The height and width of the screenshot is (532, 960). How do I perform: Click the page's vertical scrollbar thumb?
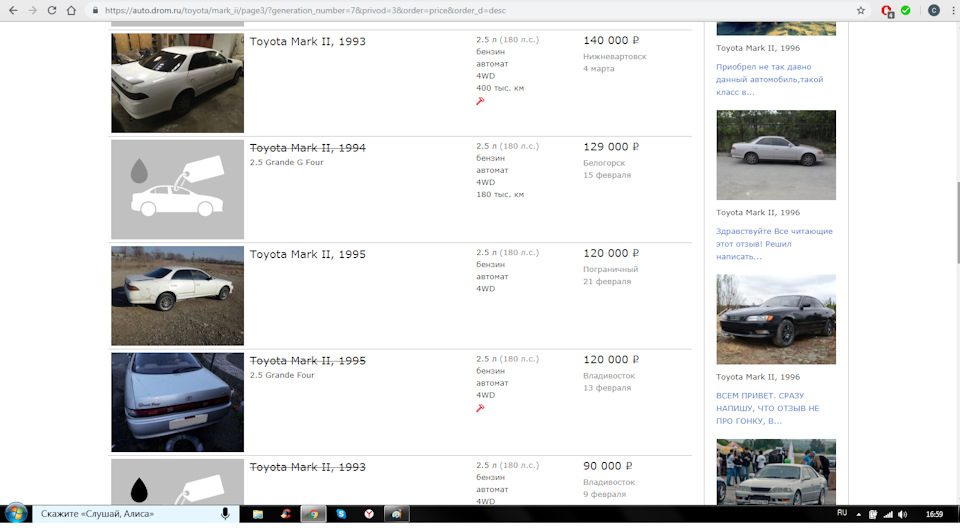tap(958, 223)
